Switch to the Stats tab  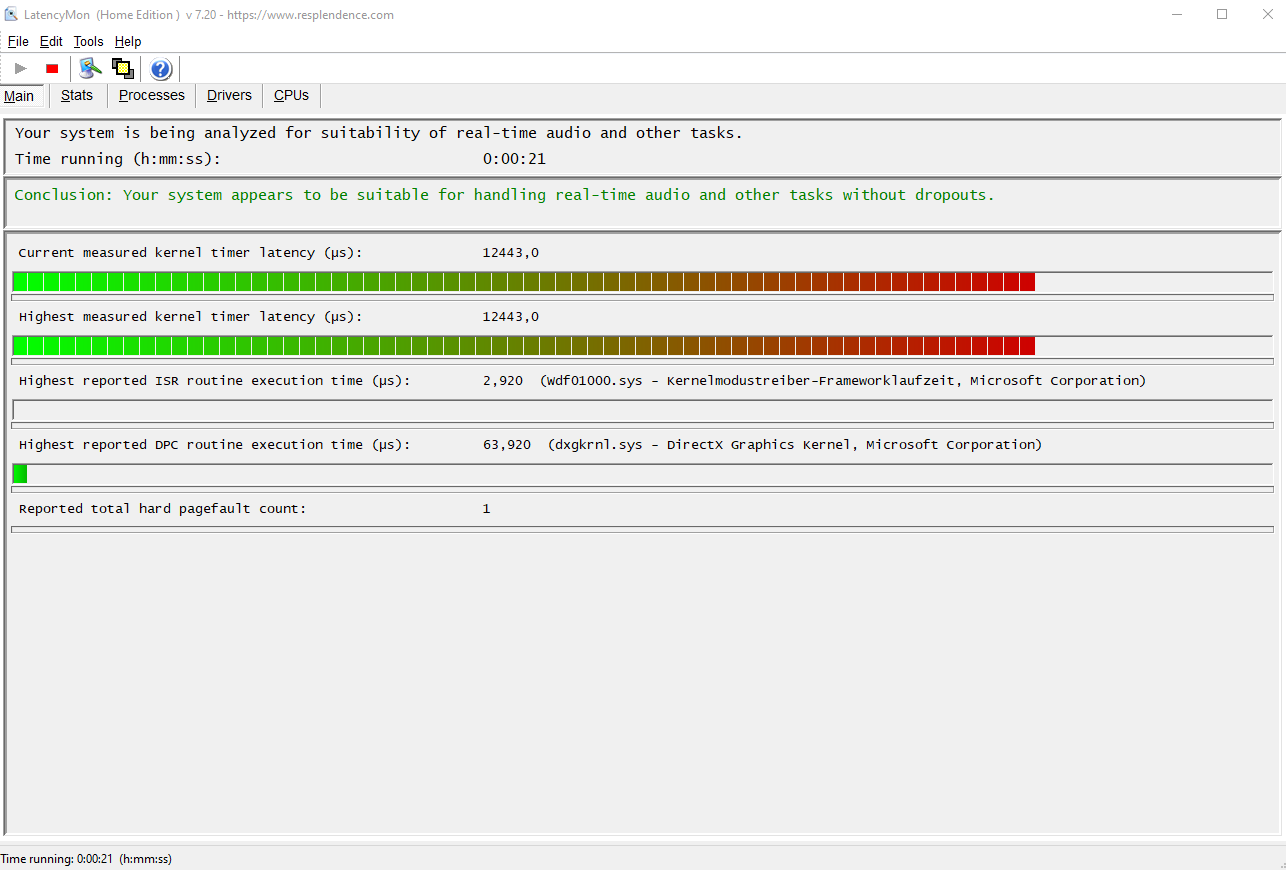click(x=77, y=95)
